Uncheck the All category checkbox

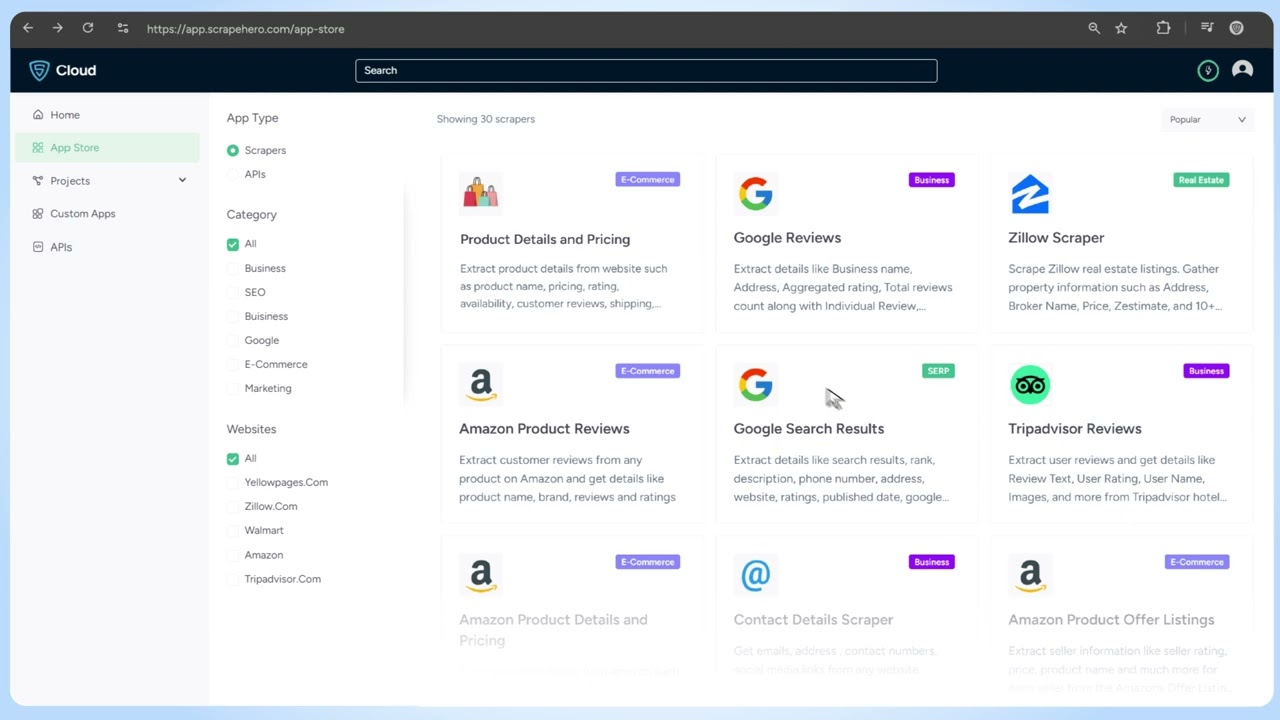233,244
